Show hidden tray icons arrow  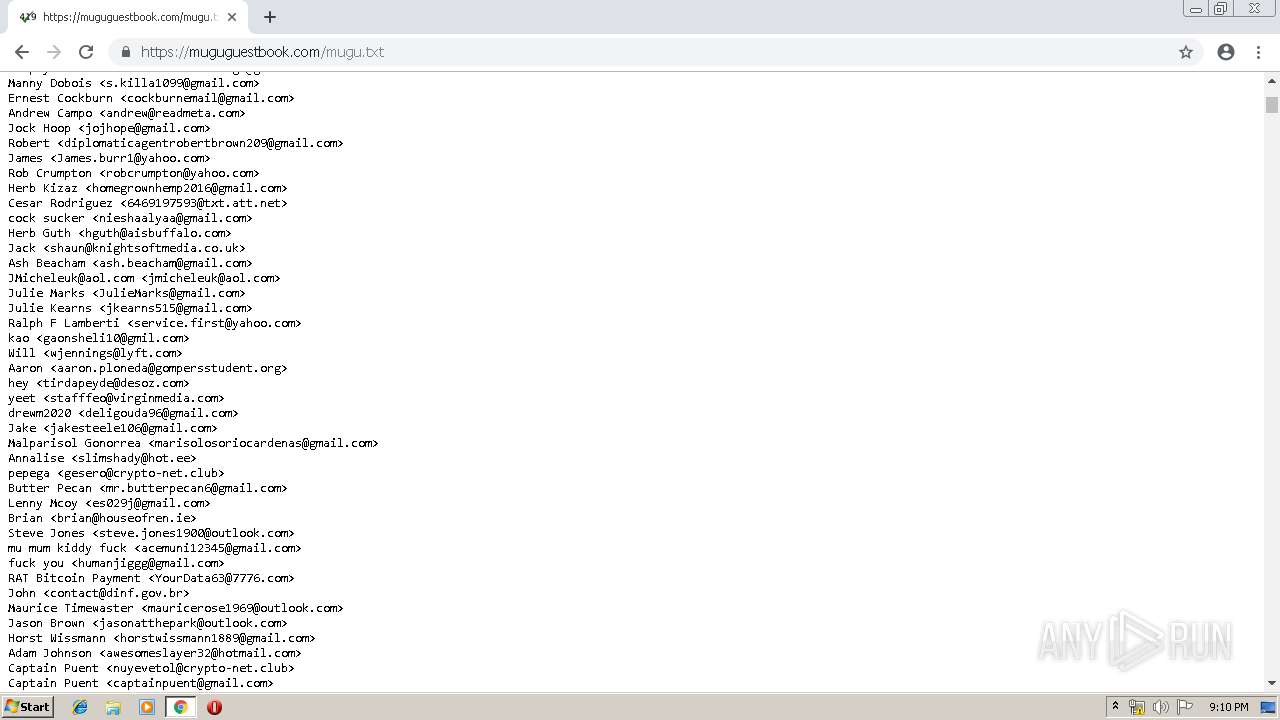point(1115,707)
